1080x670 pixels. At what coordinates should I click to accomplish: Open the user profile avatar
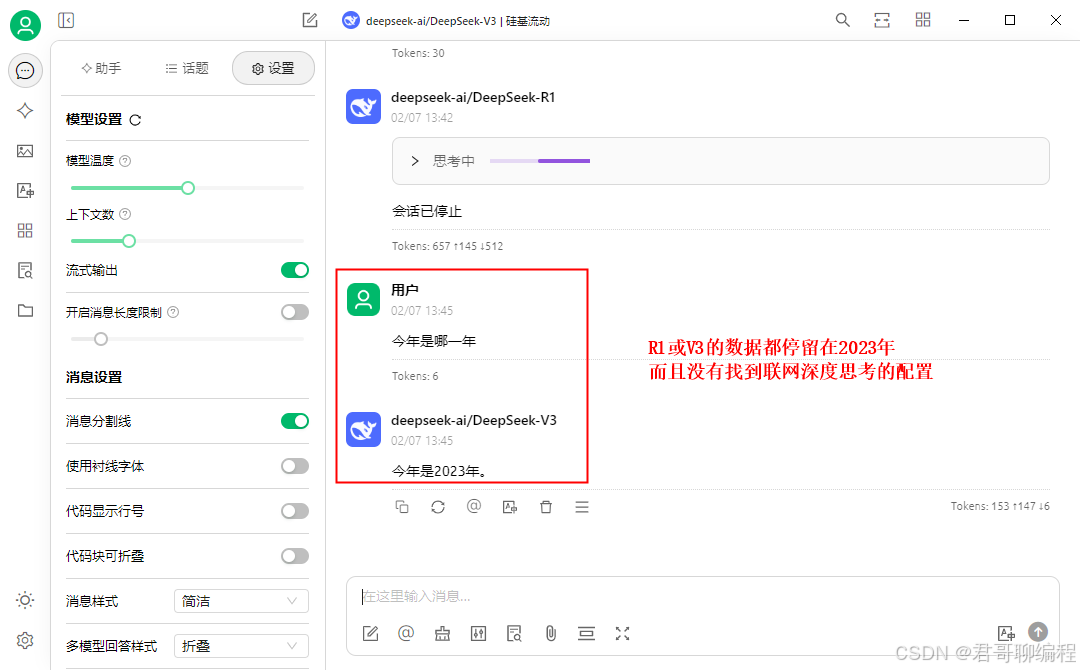pyautogui.click(x=25, y=25)
